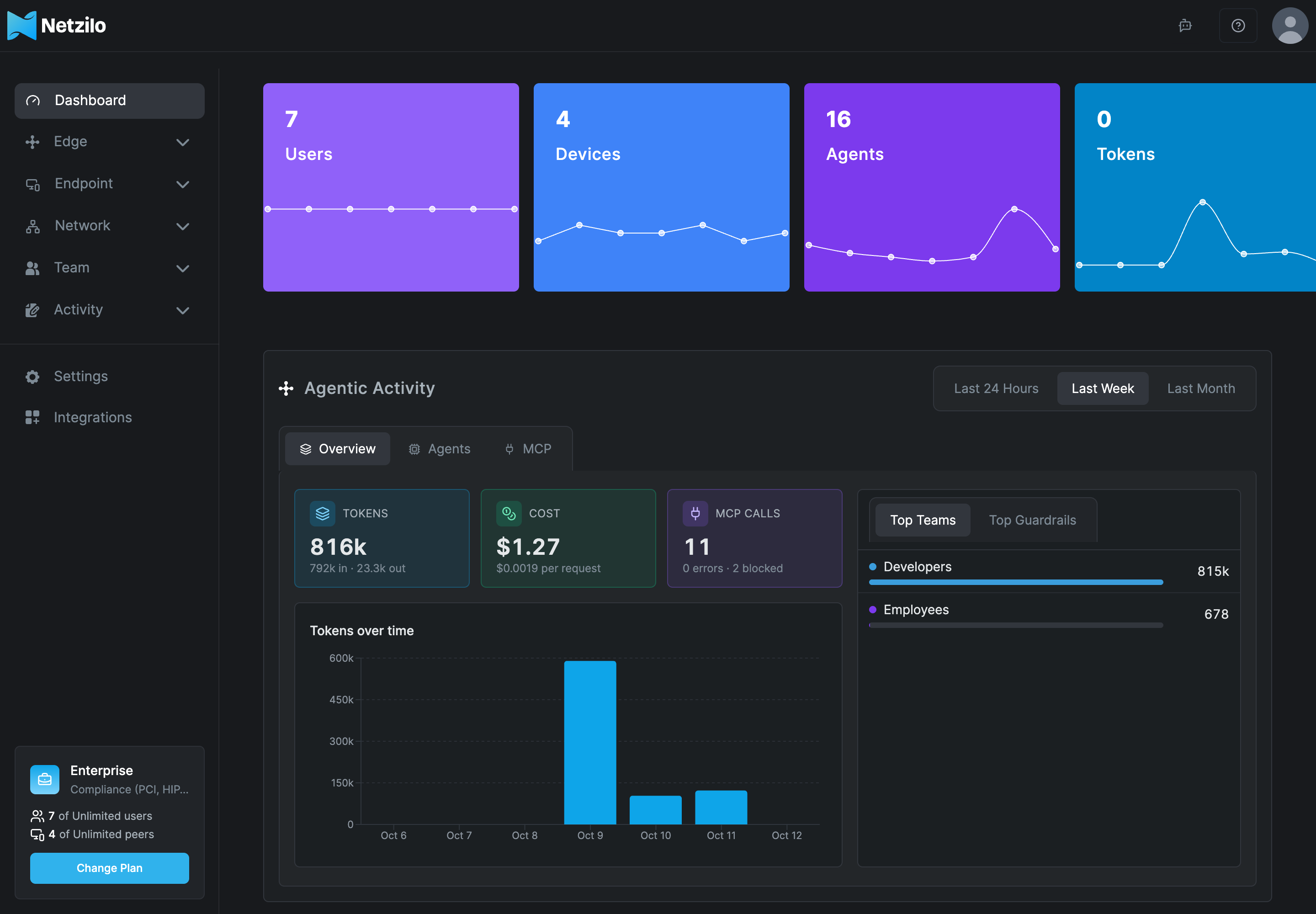
Task: Open the user profile avatar
Action: click(x=1289, y=26)
